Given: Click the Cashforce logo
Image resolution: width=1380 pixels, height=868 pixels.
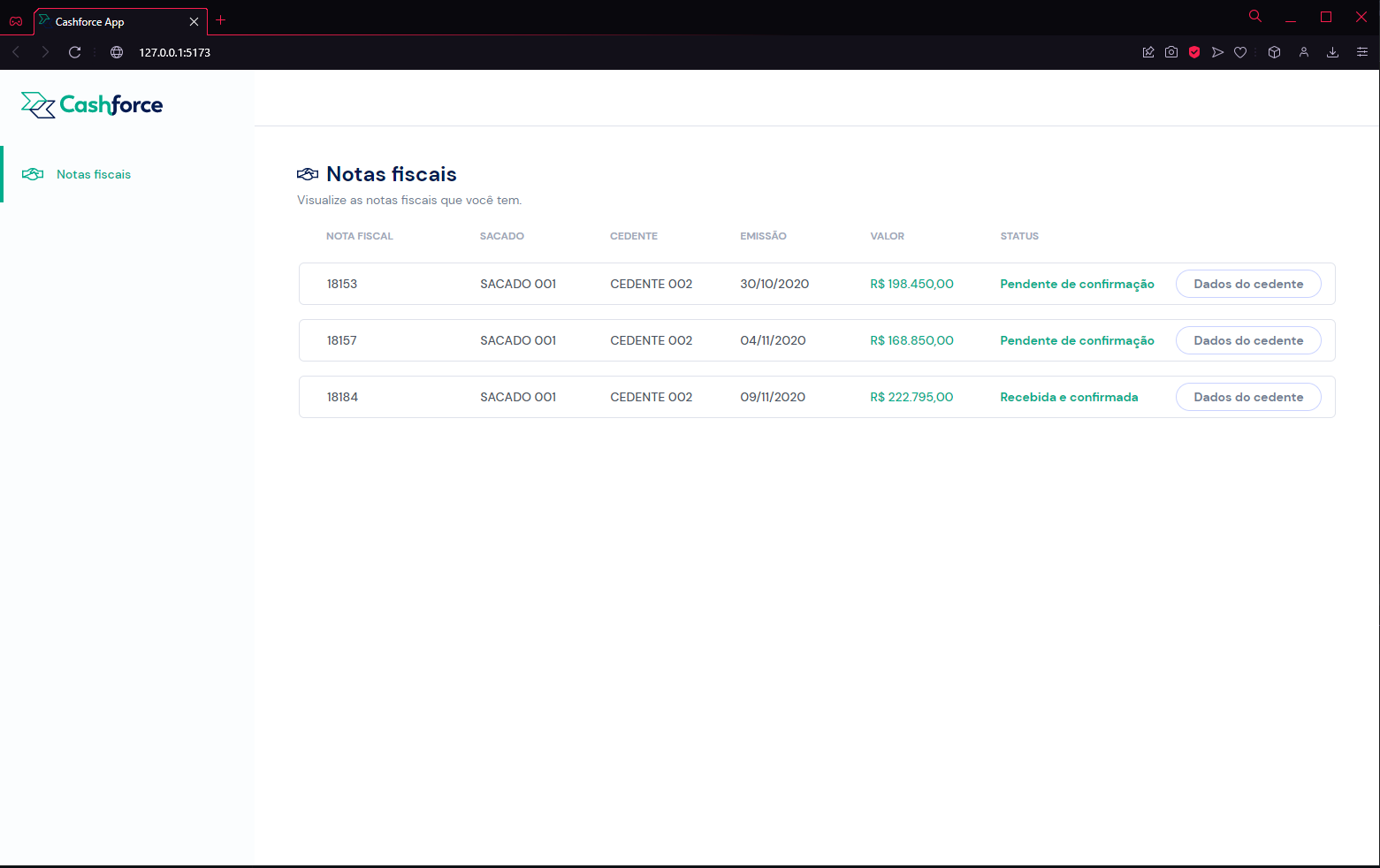Looking at the screenshot, I should 92,105.
